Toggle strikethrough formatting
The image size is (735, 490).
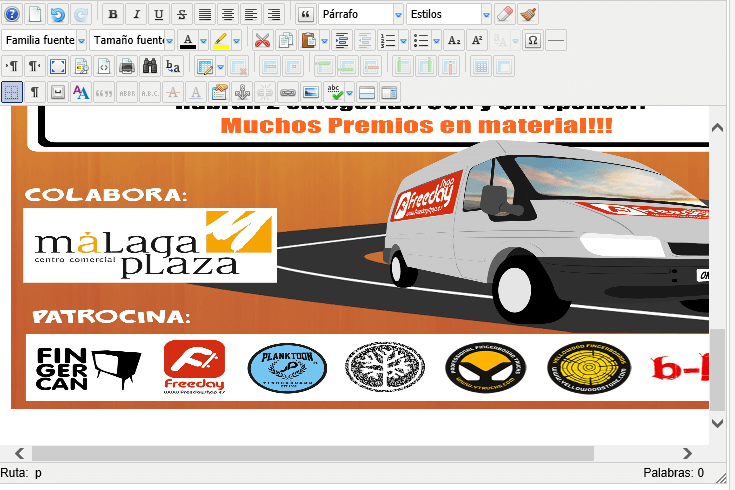click(x=182, y=14)
